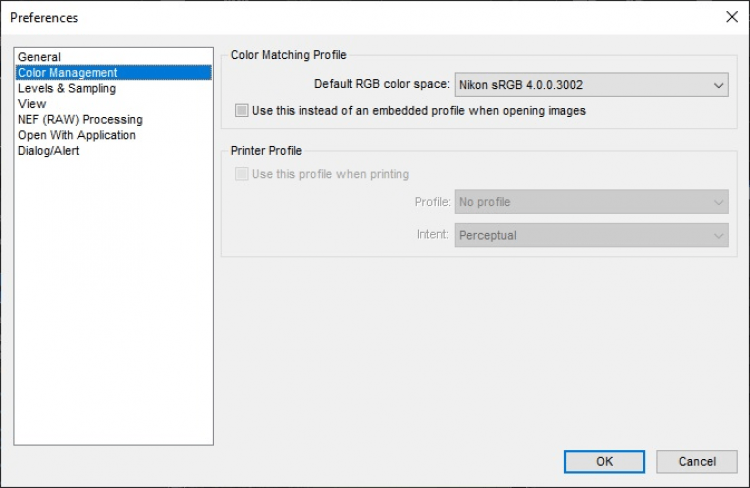This screenshot has height=488, width=750.
Task: Select General in the preferences list
Action: pos(39,57)
